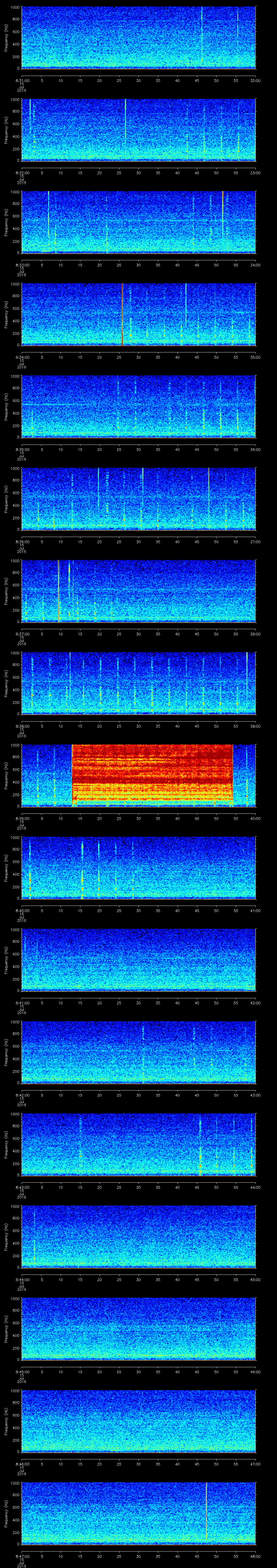Click the 8:31:00 start time label
Screen dimensions: 277x1568
pyautogui.click(x=22, y=80)
